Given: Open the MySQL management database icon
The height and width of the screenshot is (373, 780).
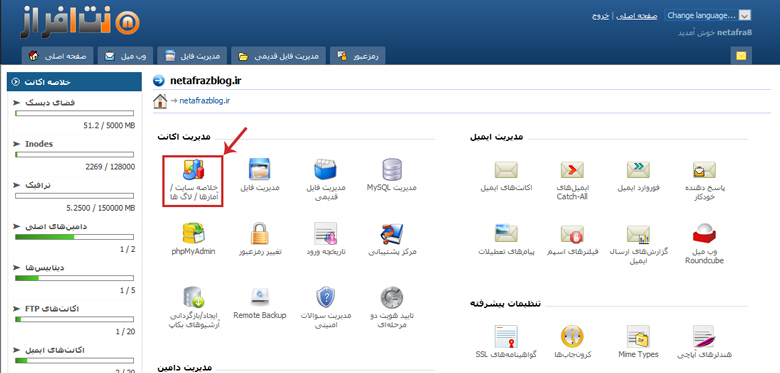Looking at the screenshot, I should (392, 170).
